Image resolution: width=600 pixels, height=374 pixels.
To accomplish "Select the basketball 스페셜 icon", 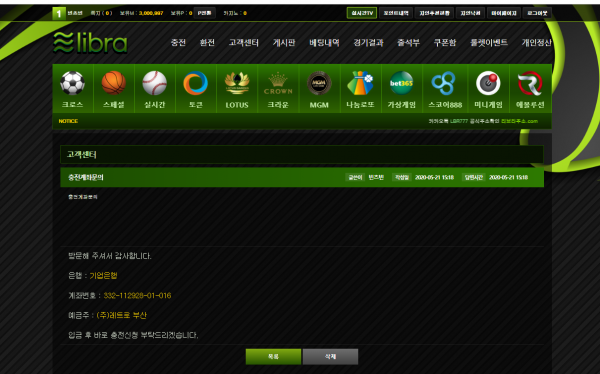I will (x=114, y=89).
